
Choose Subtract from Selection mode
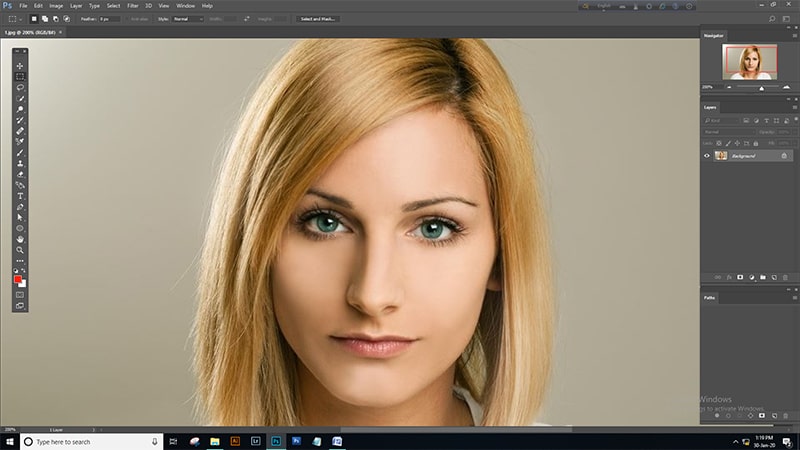tap(56, 19)
